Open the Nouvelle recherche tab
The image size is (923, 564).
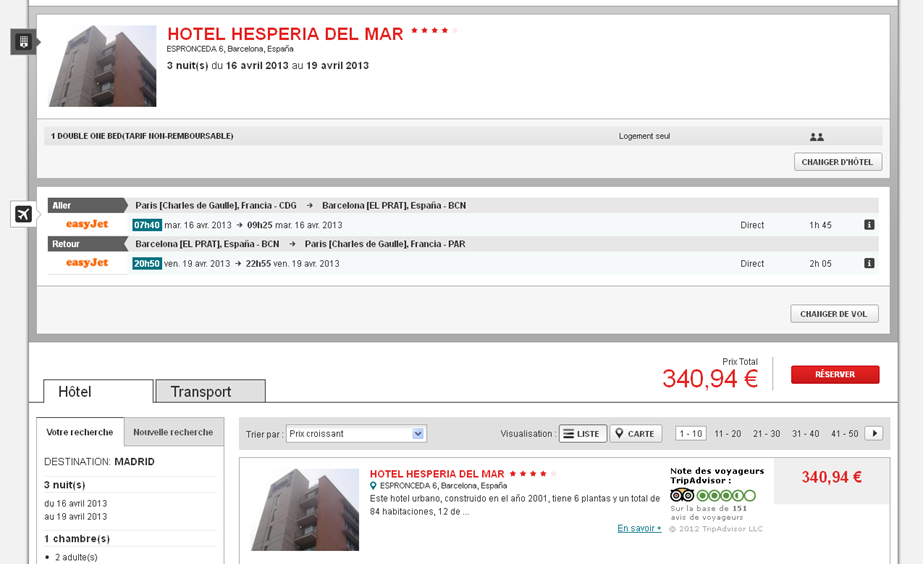[174, 432]
